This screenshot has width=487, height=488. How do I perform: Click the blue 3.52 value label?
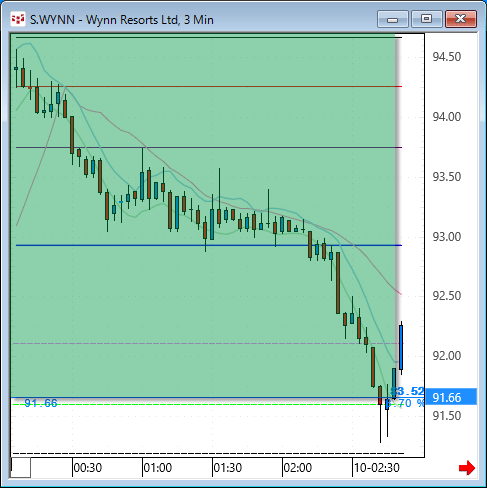tap(407, 391)
